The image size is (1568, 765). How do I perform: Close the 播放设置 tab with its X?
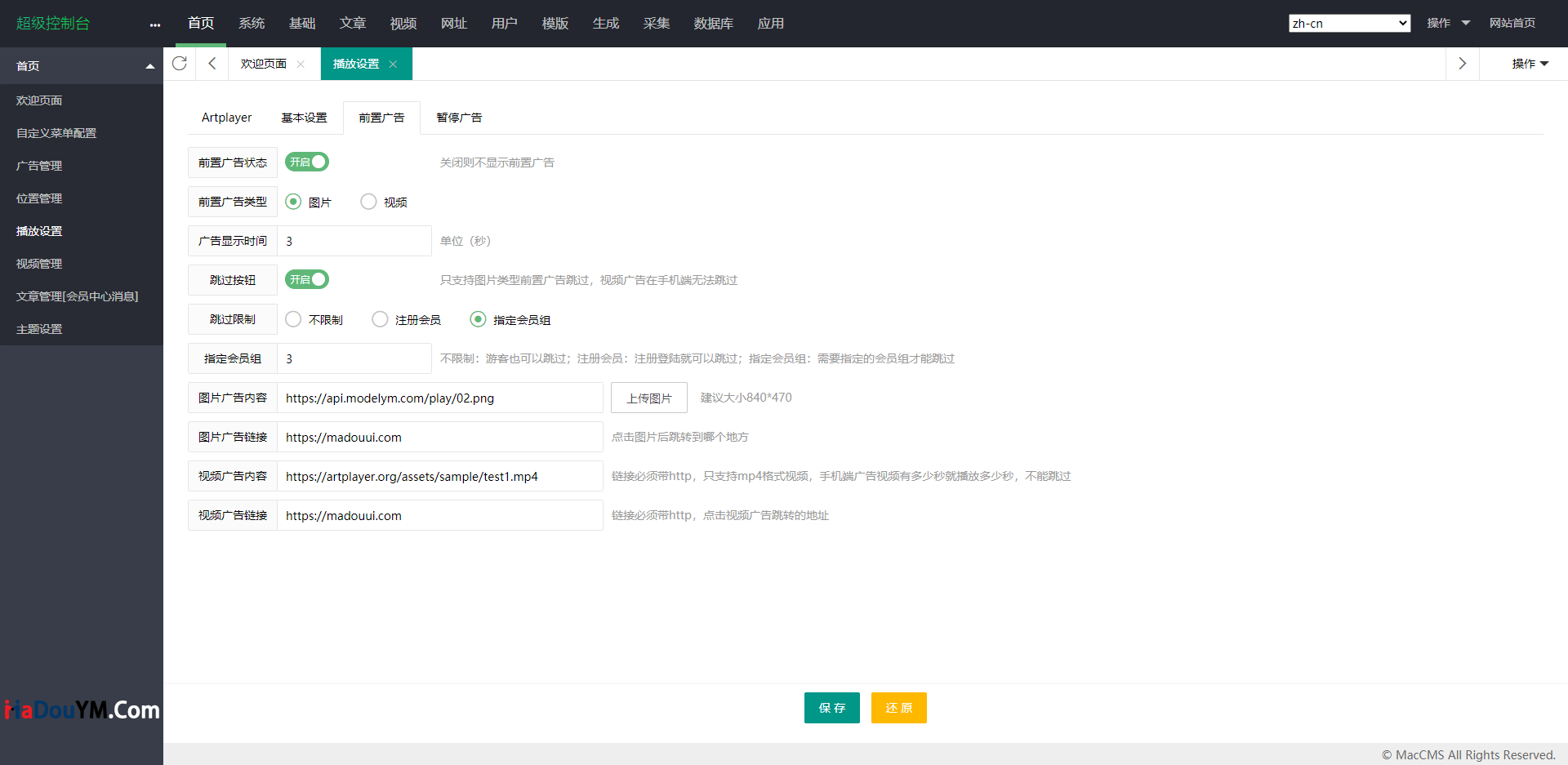point(393,64)
